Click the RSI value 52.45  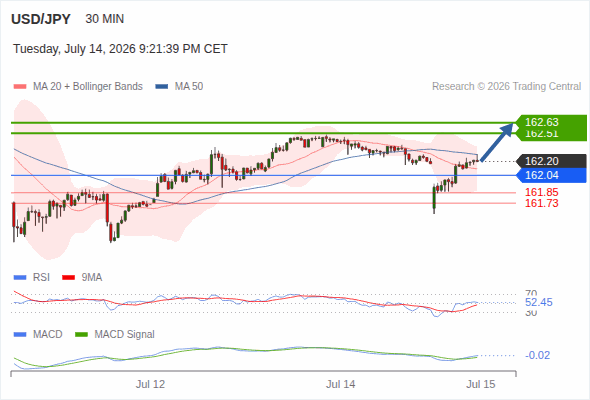[539, 303]
